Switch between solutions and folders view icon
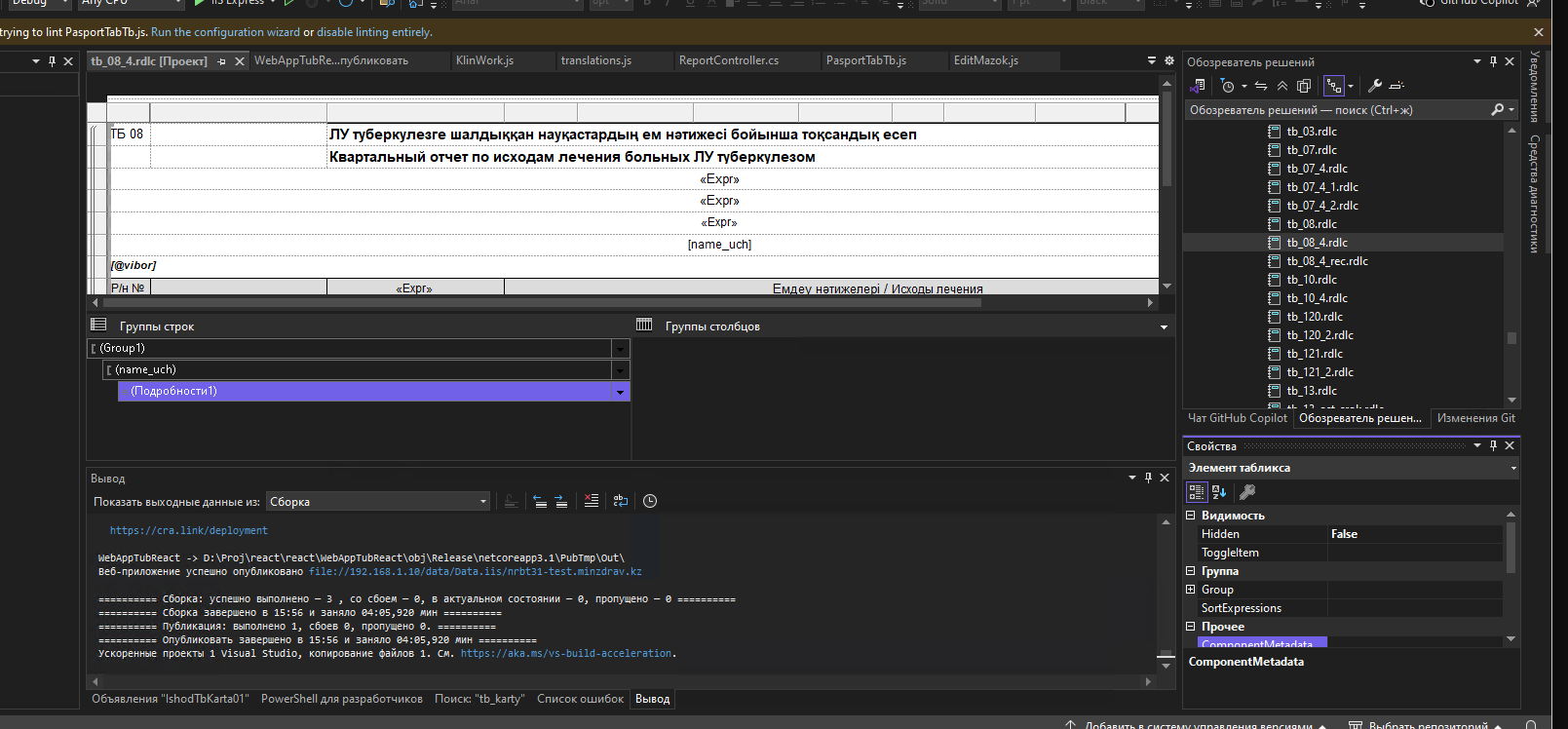 pos(1199,86)
